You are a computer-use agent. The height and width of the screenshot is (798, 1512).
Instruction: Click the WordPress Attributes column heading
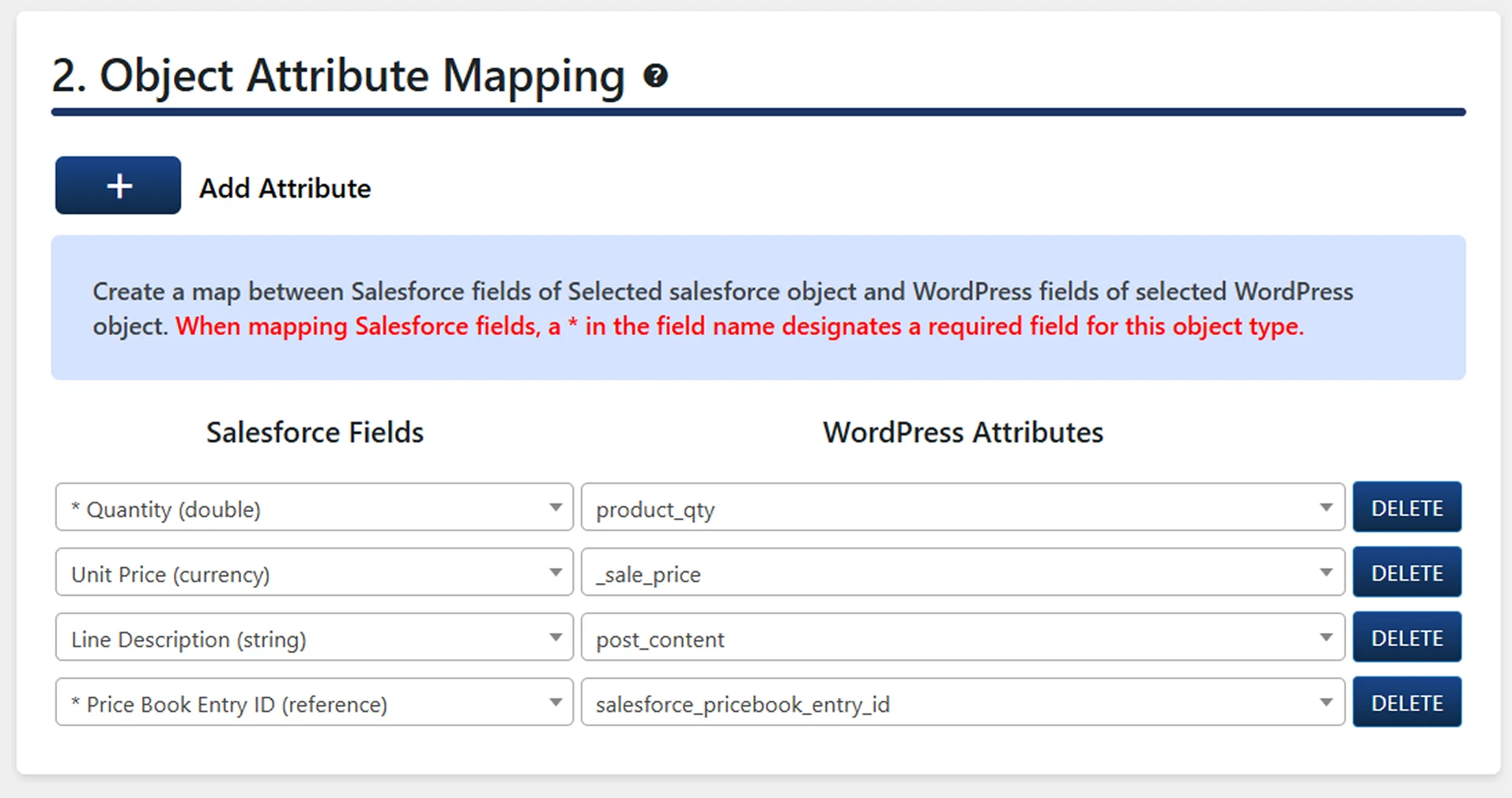pos(963,432)
